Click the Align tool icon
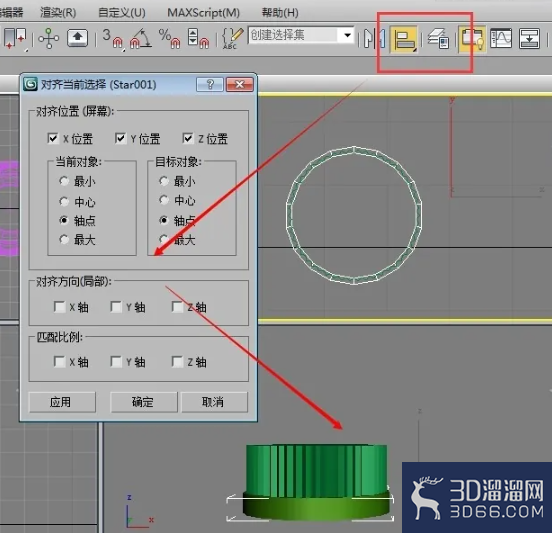The height and width of the screenshot is (533, 552). coord(404,39)
